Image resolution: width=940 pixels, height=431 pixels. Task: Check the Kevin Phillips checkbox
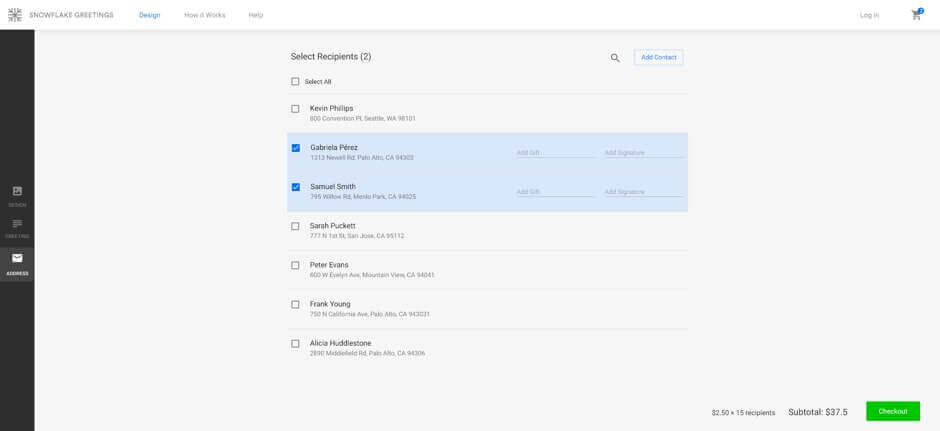[295, 109]
